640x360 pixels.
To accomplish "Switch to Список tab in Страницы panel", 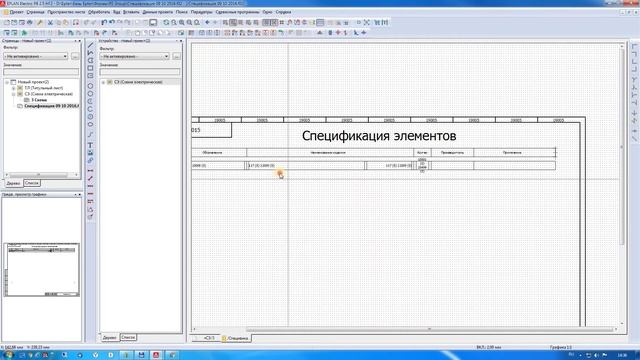I will pos(31,183).
